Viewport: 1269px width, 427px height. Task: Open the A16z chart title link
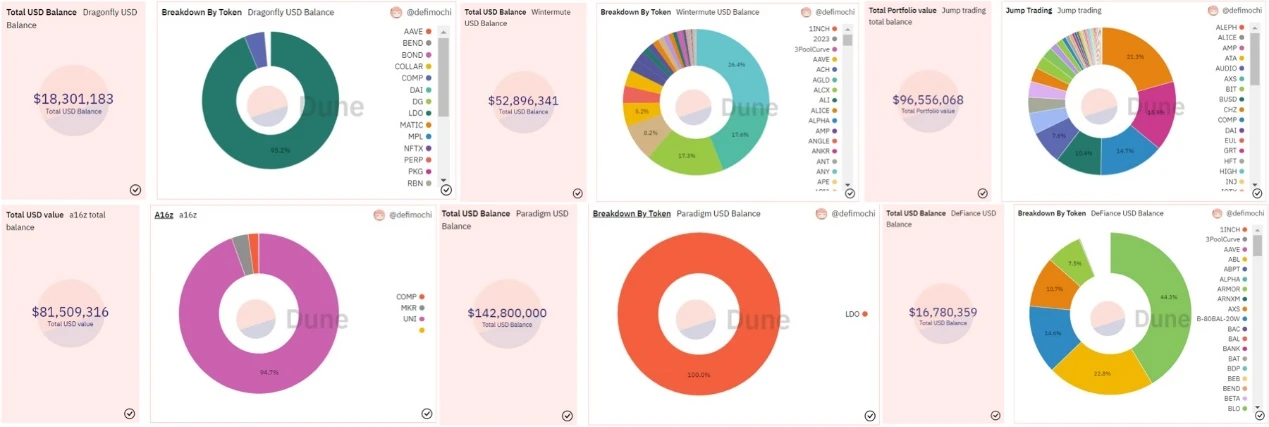pyautogui.click(x=163, y=215)
